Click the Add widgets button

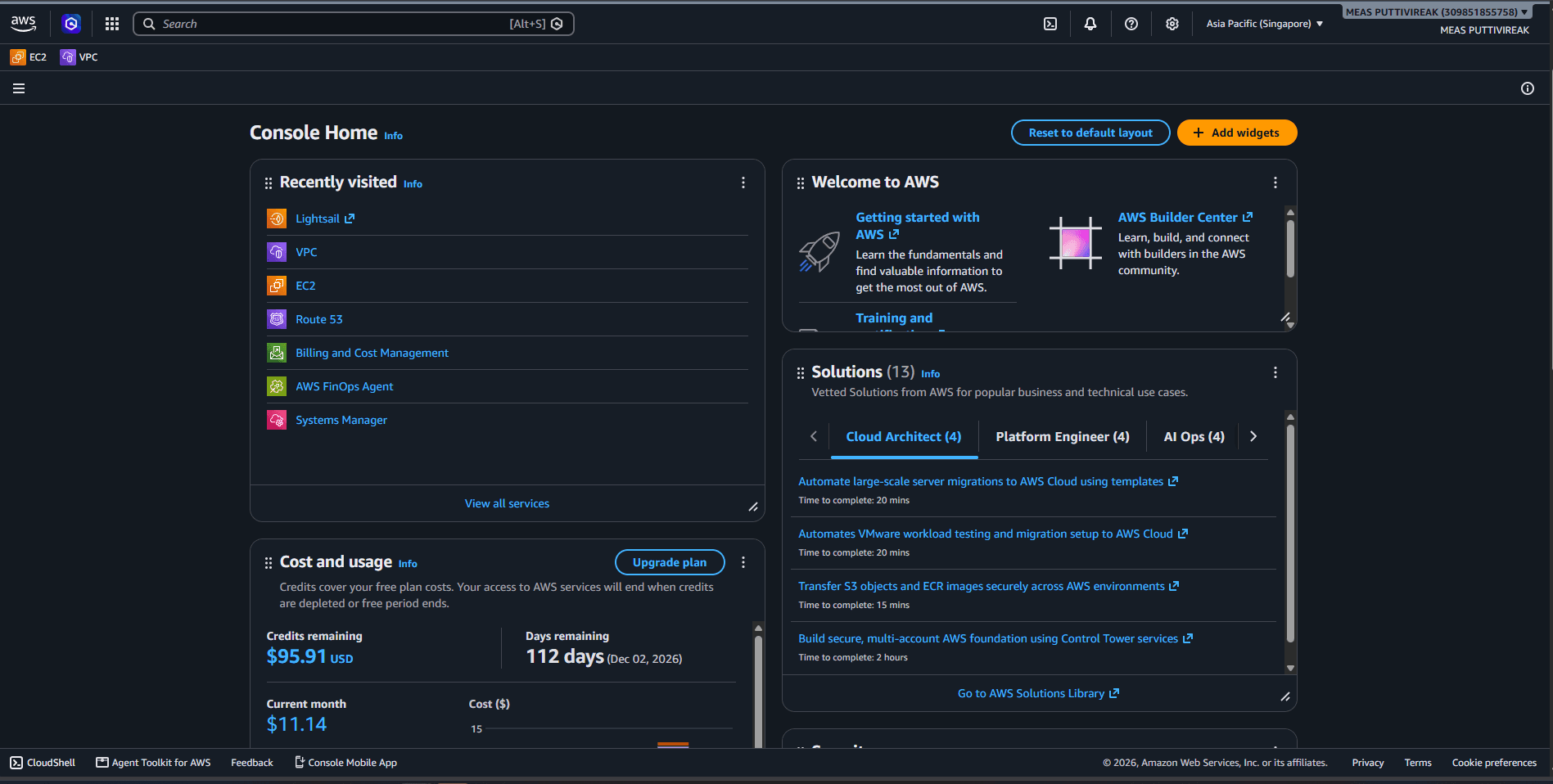coord(1237,133)
